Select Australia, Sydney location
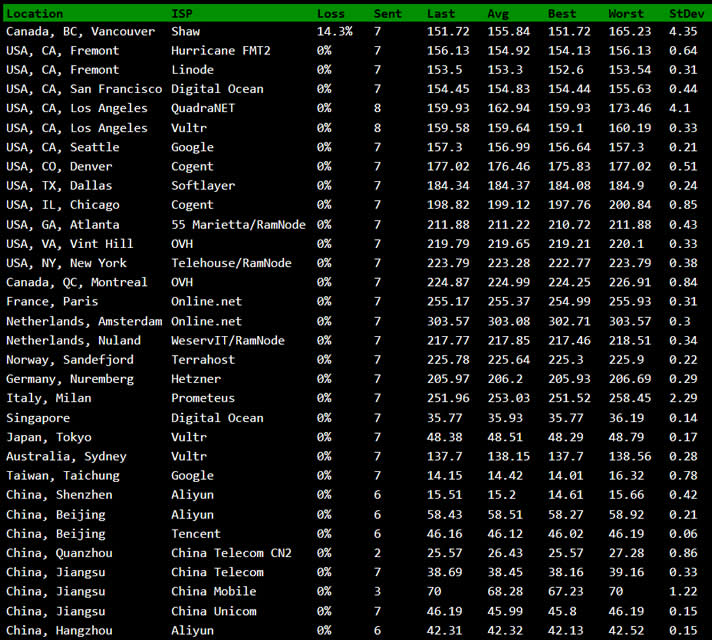The width and height of the screenshot is (712, 640). [x=66, y=456]
